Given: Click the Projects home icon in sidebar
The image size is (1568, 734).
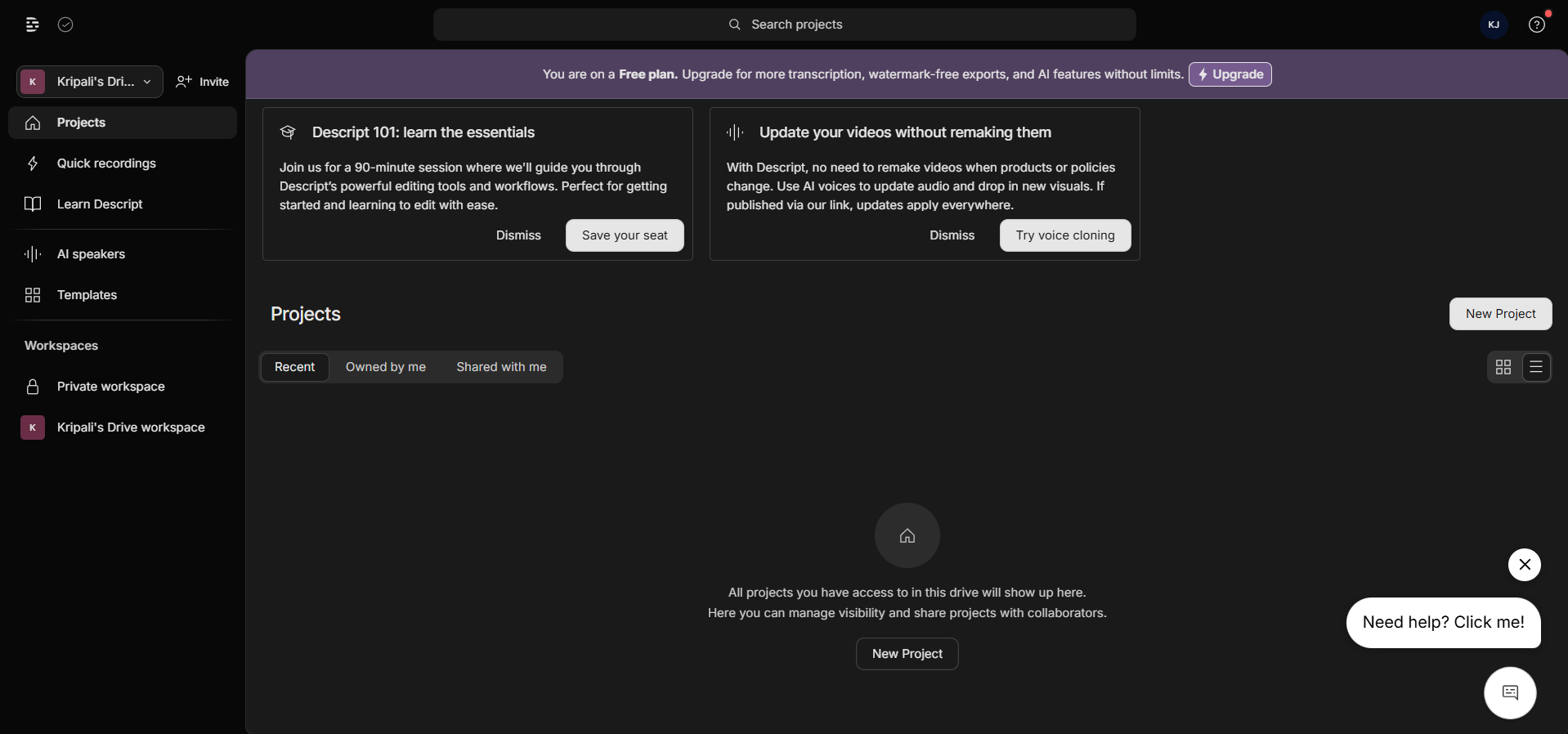Looking at the screenshot, I should click(33, 123).
